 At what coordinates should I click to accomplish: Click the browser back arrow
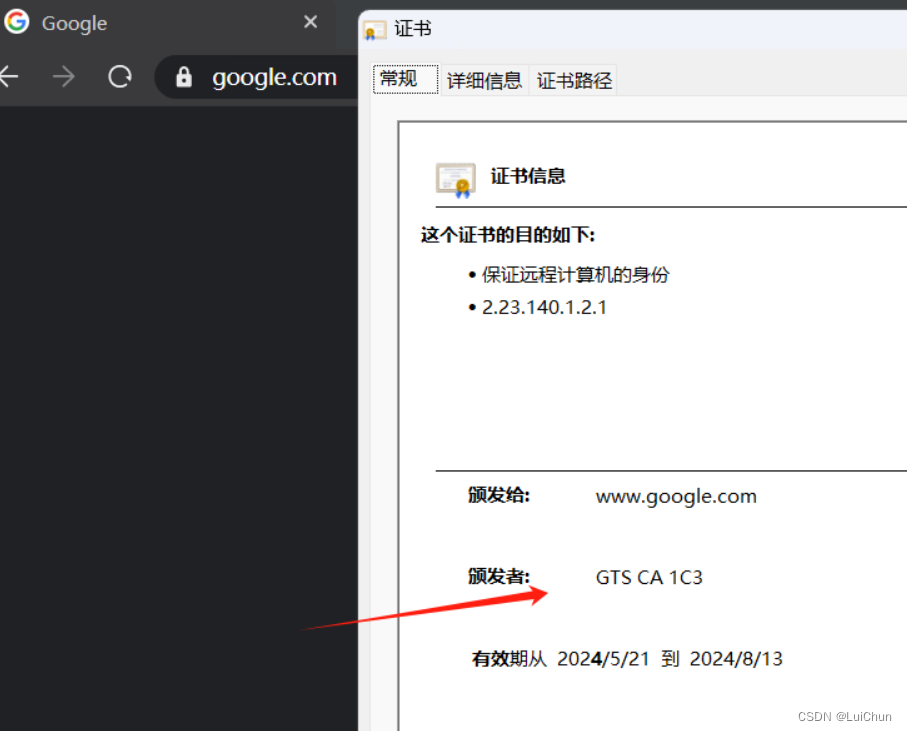click(9, 76)
